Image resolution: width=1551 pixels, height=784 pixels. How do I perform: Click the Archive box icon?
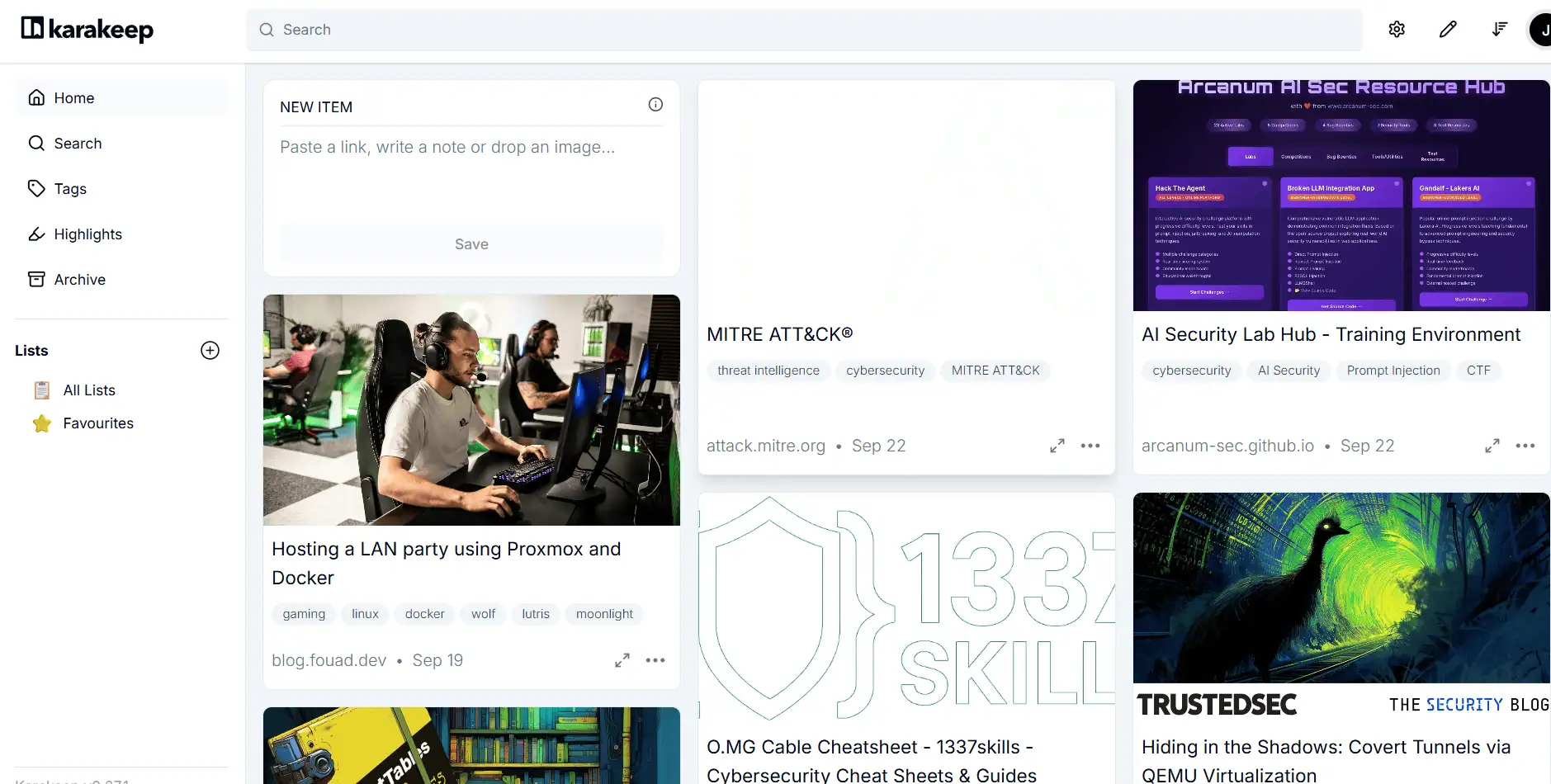tap(36, 279)
